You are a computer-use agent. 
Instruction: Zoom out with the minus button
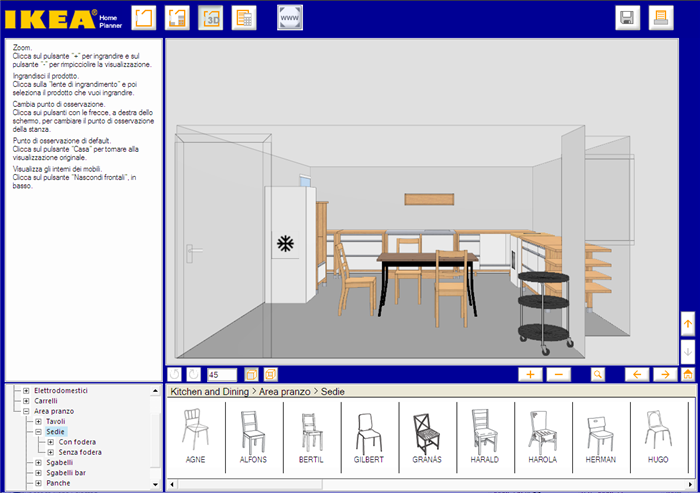[559, 374]
